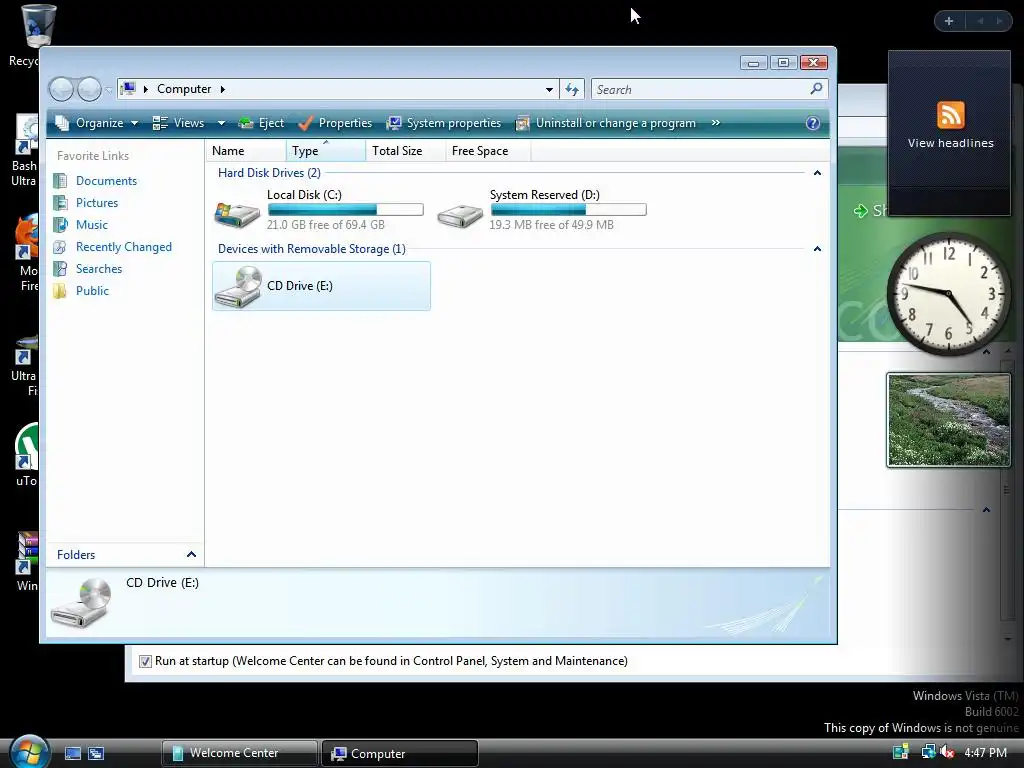Open Public folder link

[92, 291]
